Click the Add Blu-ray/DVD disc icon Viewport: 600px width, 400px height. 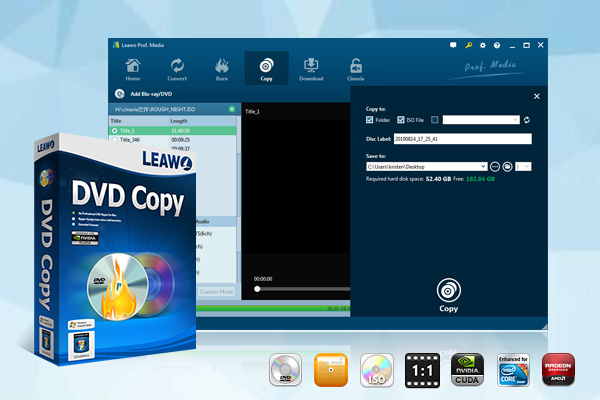(x=120, y=94)
